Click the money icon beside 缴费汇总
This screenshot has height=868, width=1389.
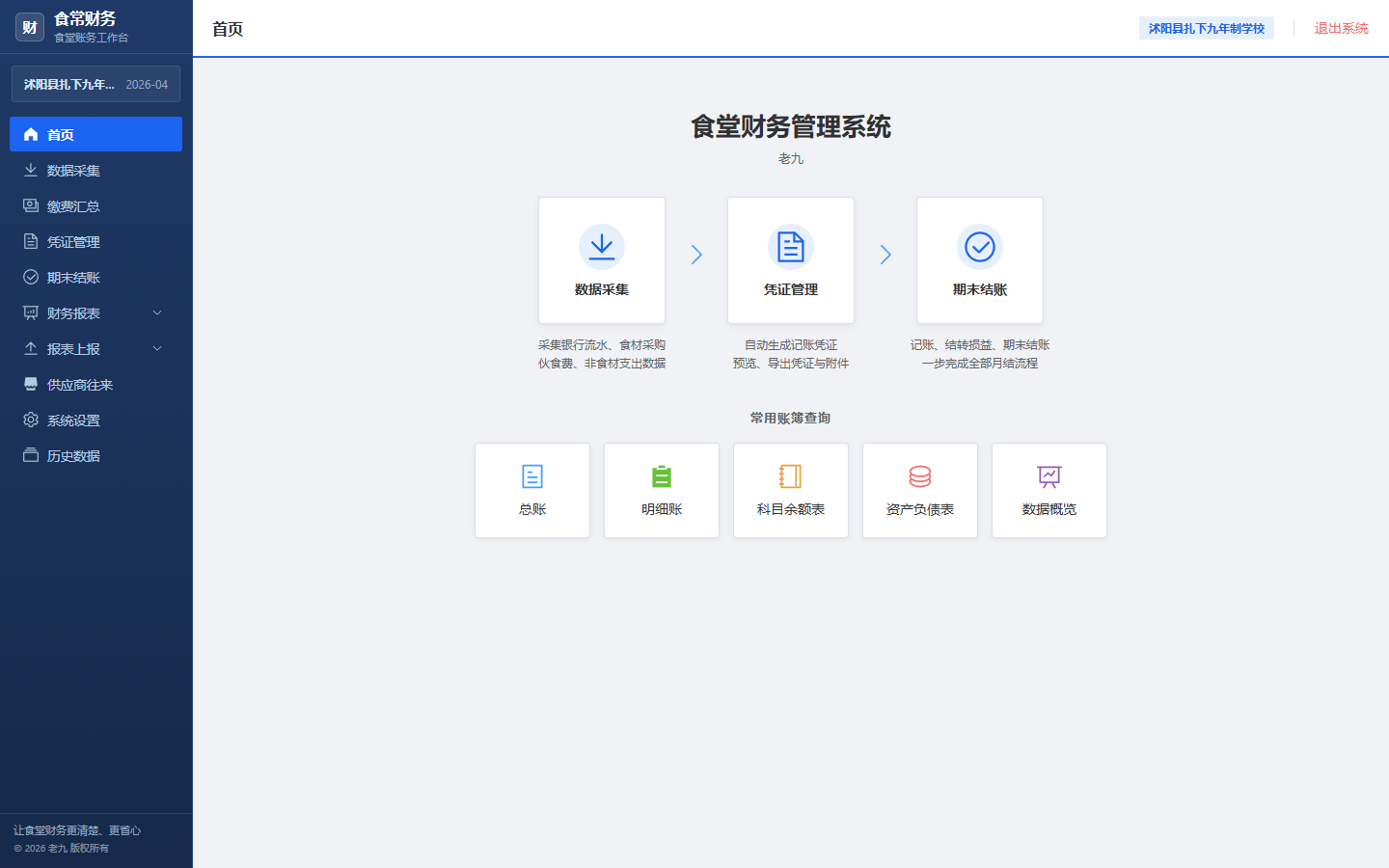(x=31, y=205)
